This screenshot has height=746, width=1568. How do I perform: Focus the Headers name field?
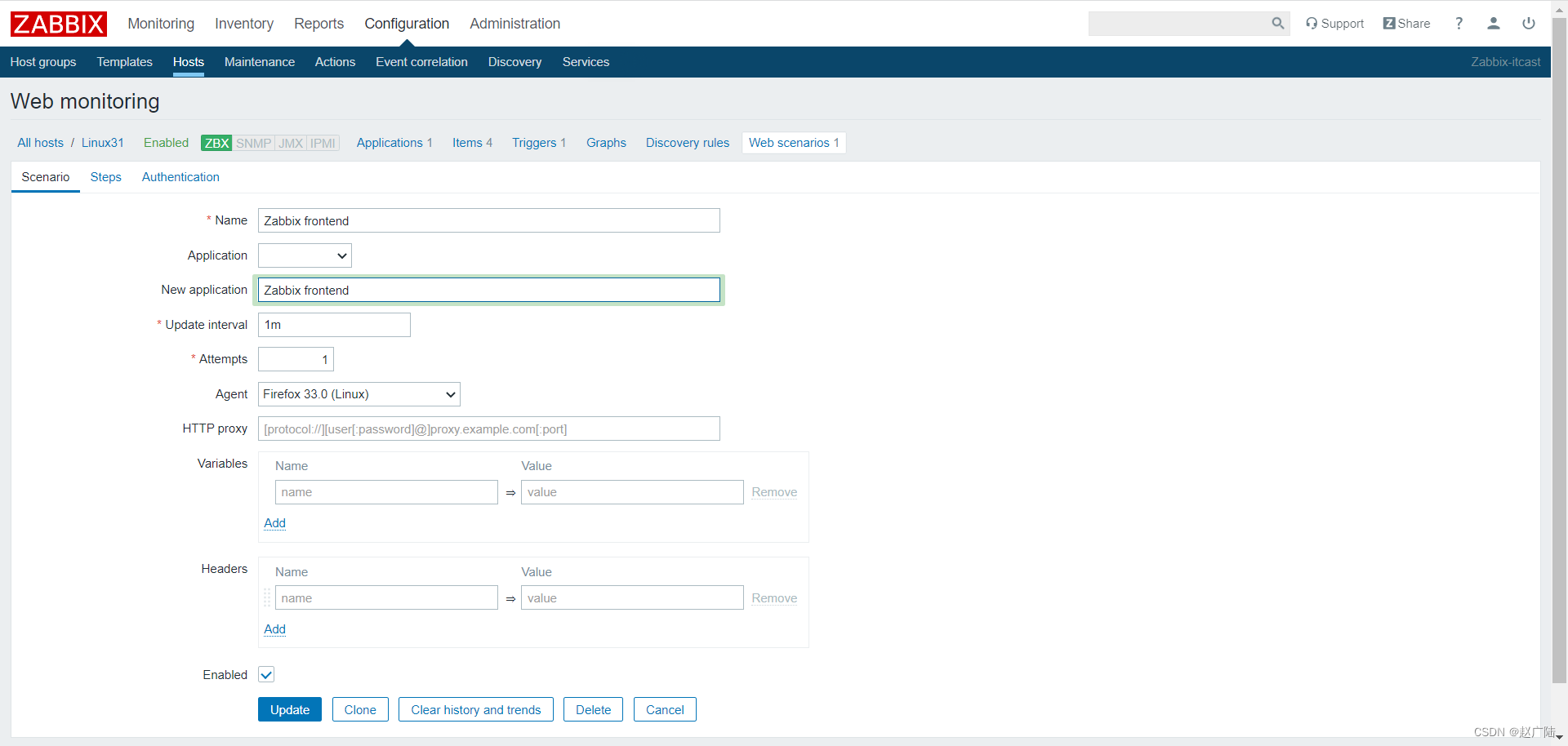[x=386, y=597]
